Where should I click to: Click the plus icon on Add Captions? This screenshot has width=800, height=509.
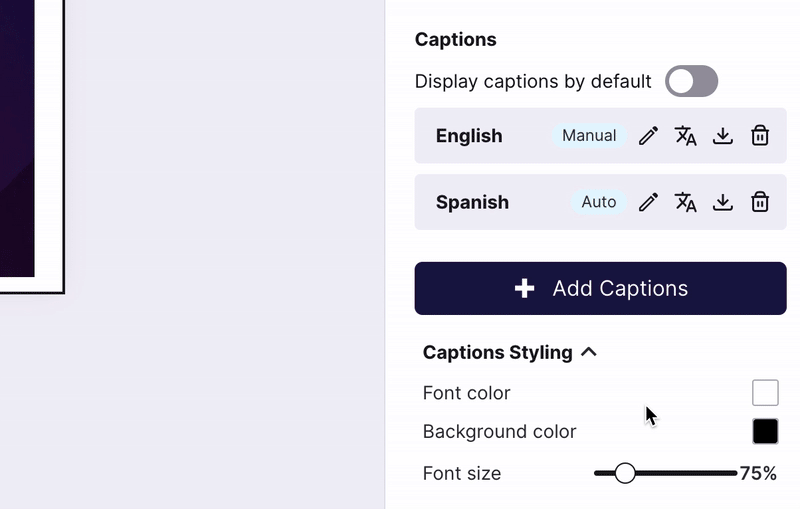pos(524,288)
